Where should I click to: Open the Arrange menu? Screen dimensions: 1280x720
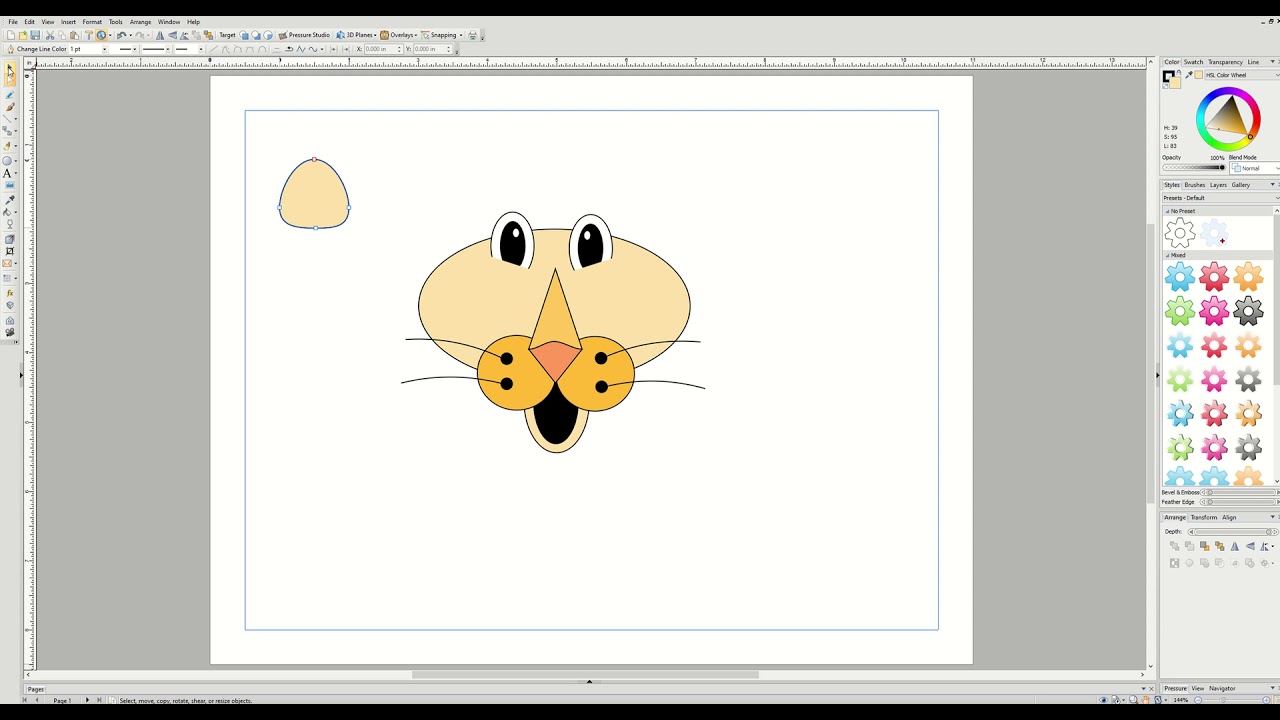(x=140, y=22)
